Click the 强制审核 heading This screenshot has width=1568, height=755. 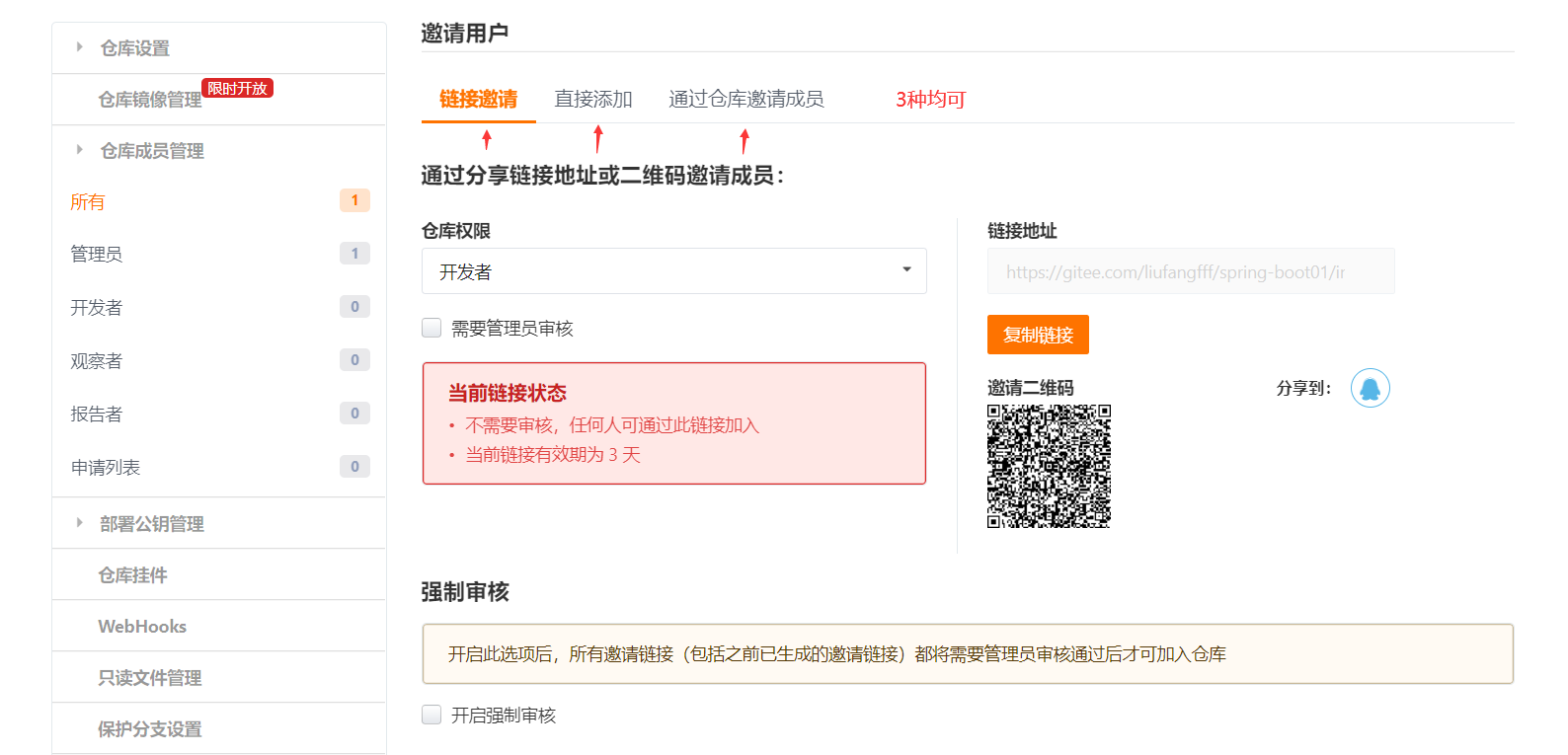click(465, 592)
